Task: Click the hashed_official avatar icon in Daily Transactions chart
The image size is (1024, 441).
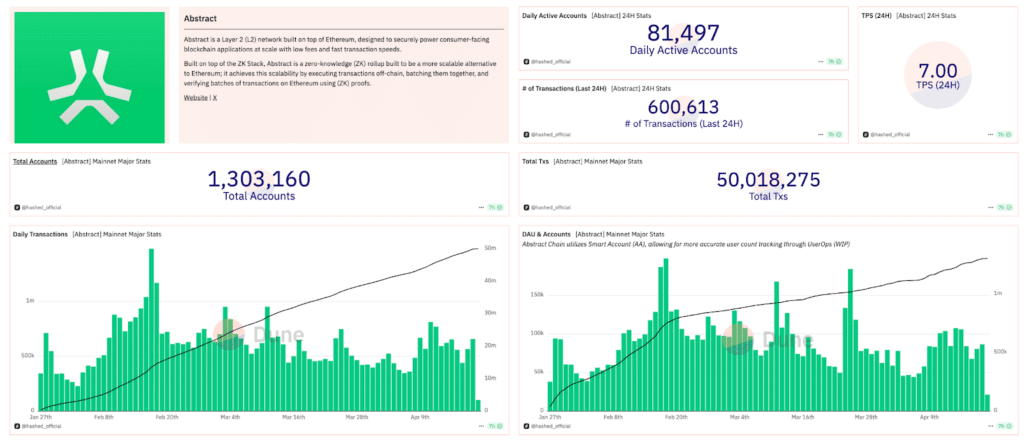Action: point(16,425)
